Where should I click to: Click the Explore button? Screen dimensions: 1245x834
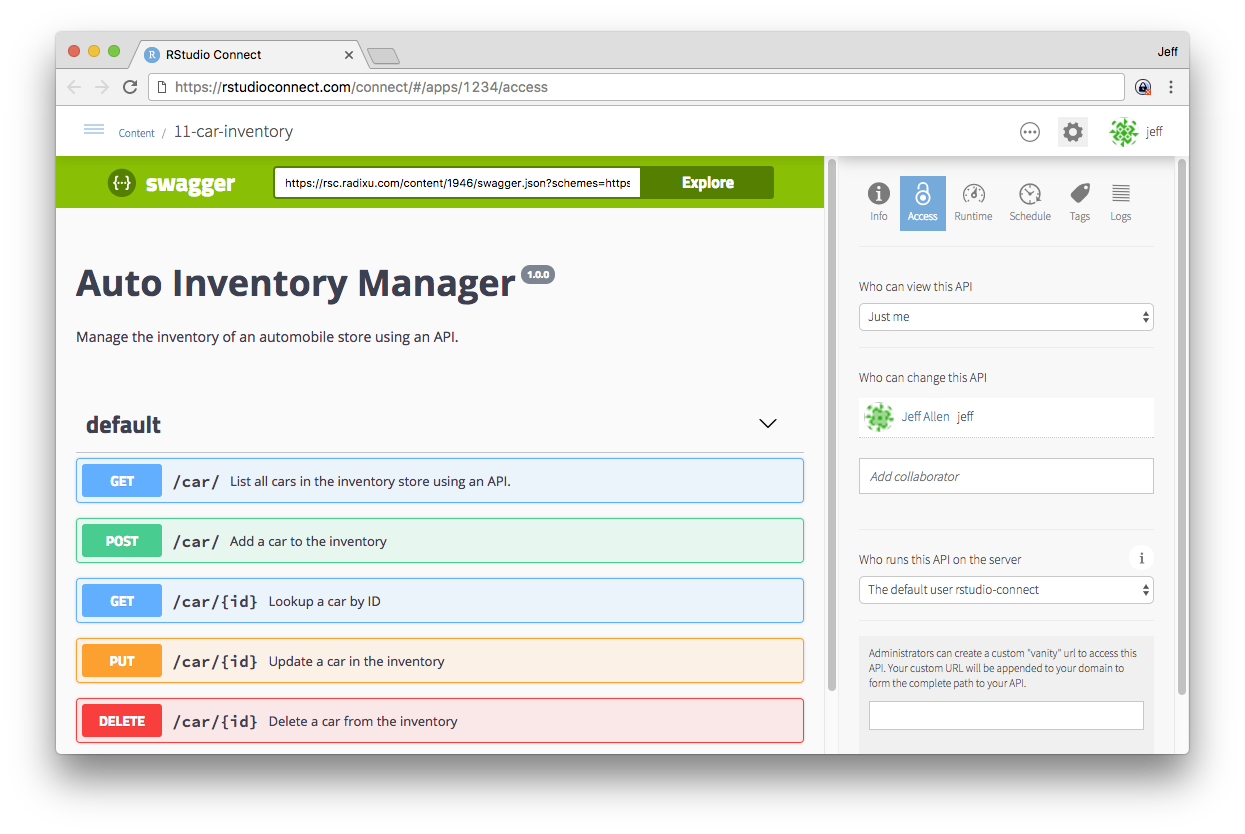pos(707,183)
